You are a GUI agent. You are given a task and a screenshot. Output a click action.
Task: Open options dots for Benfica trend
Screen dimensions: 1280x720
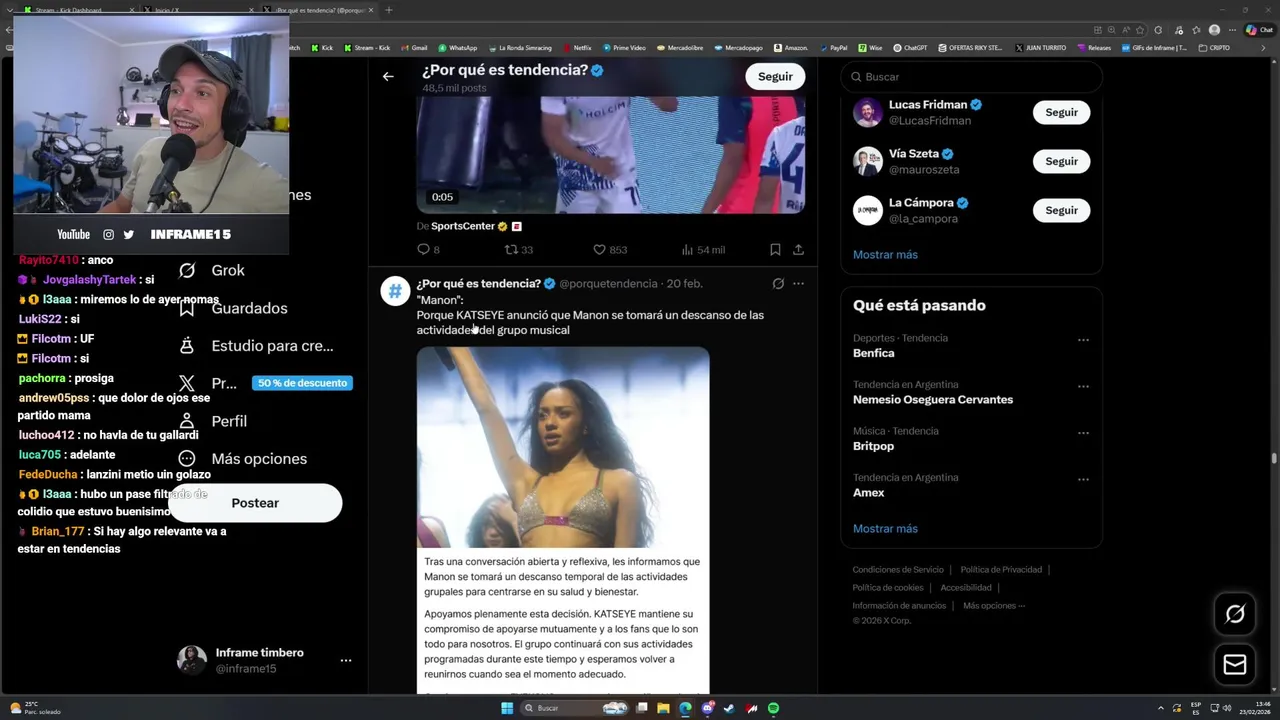(1083, 340)
